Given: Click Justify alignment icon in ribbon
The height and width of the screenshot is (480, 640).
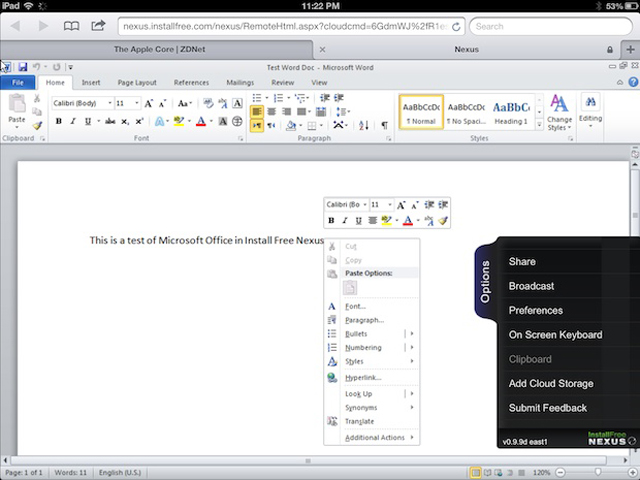Looking at the screenshot, I should coord(302,111).
